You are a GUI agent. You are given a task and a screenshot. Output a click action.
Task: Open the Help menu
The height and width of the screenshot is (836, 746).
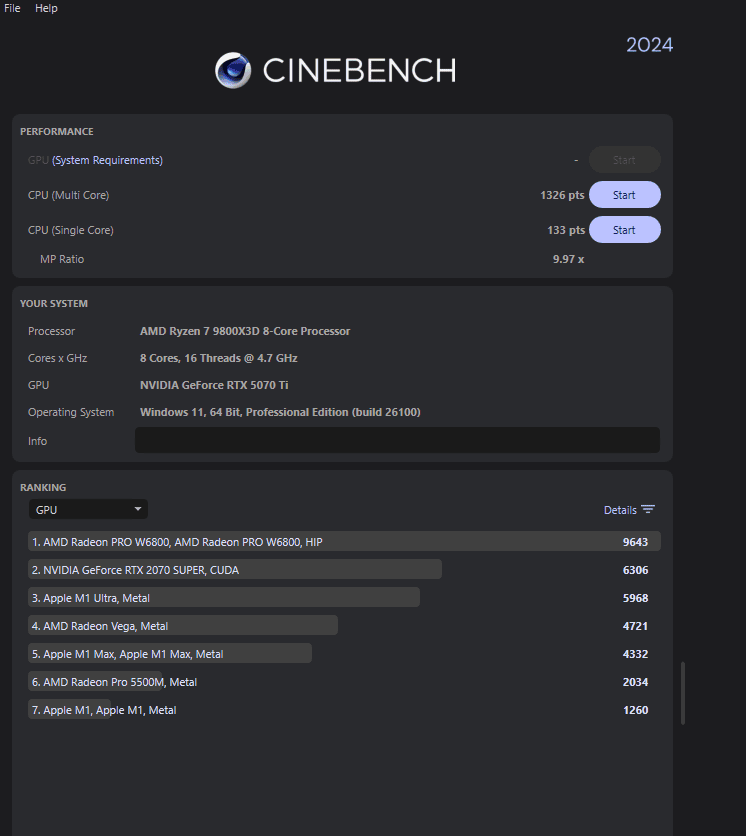tap(46, 9)
